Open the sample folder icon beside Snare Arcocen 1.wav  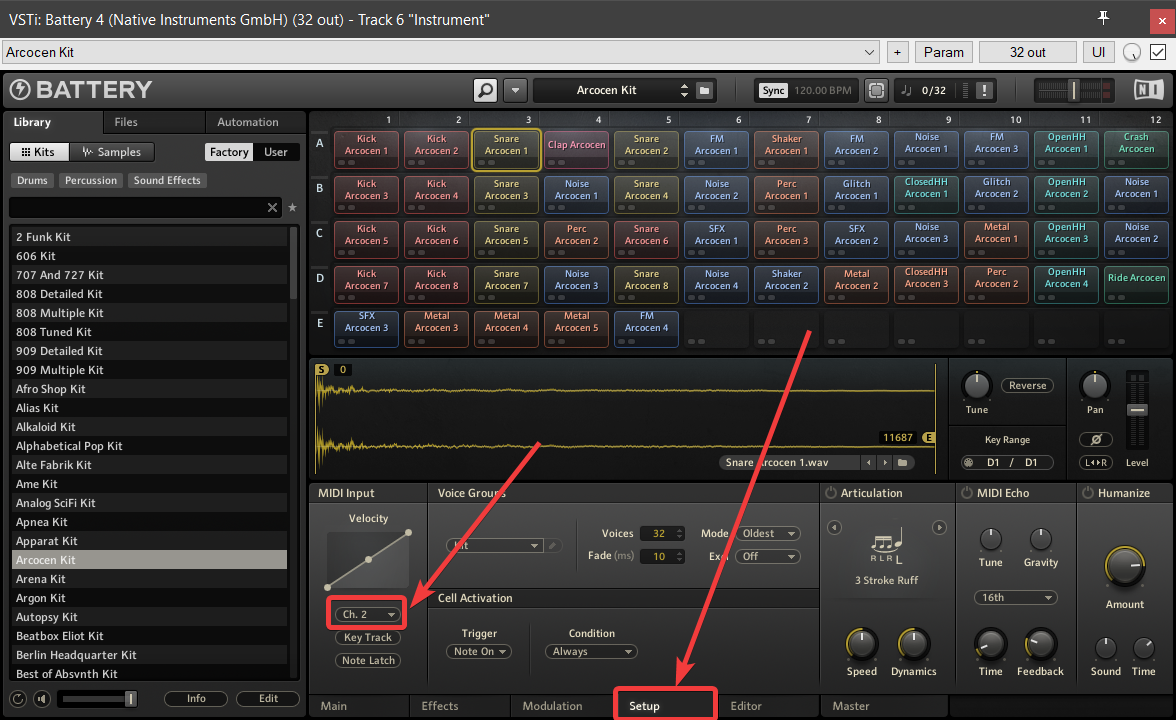[902, 463]
